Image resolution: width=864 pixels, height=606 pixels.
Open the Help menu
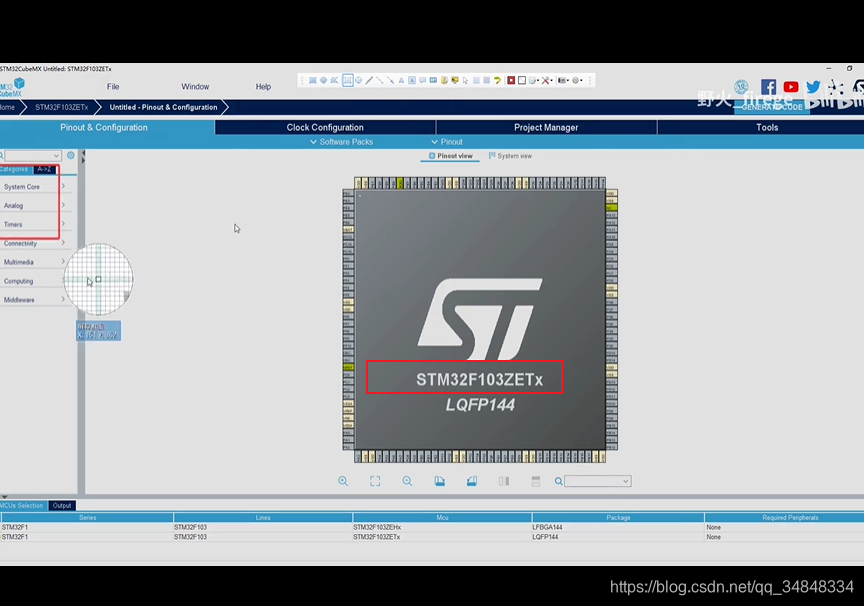pyautogui.click(x=263, y=86)
